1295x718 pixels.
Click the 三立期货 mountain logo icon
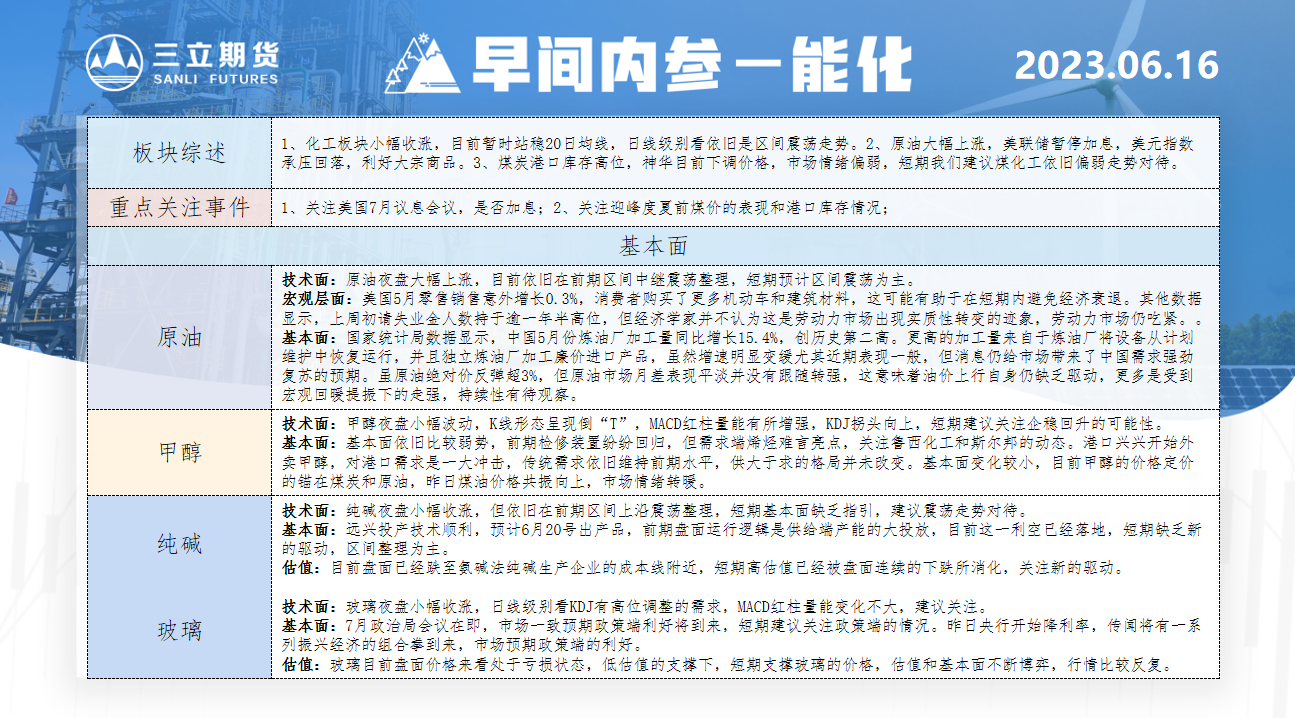[x=114, y=62]
